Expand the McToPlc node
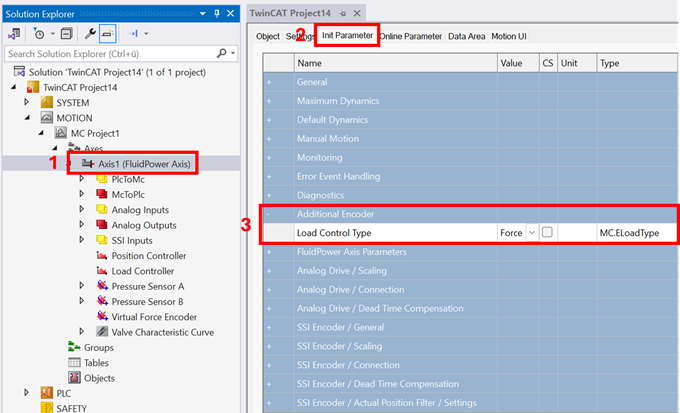The width and height of the screenshot is (680, 413). 81,194
